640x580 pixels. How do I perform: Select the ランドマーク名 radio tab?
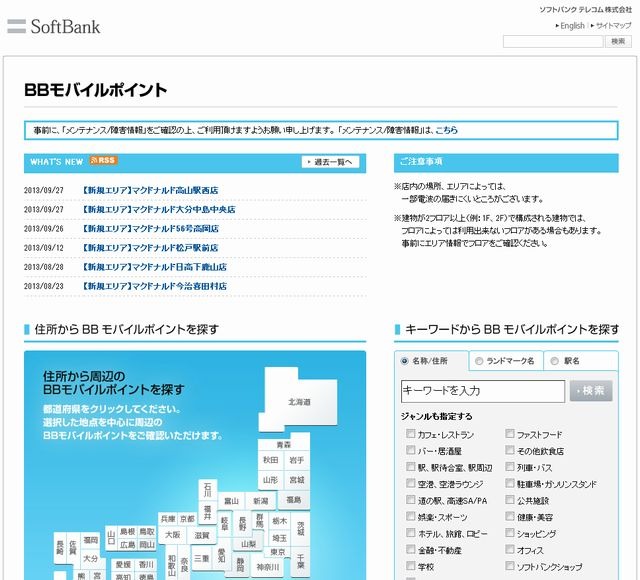479,361
